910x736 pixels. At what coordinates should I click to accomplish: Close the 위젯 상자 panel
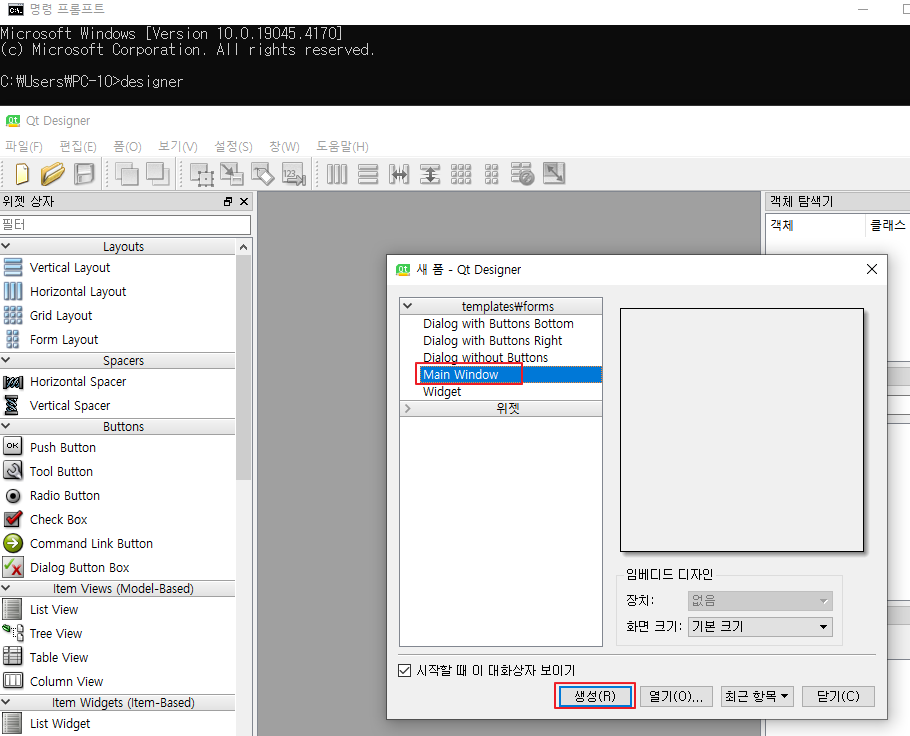(244, 201)
